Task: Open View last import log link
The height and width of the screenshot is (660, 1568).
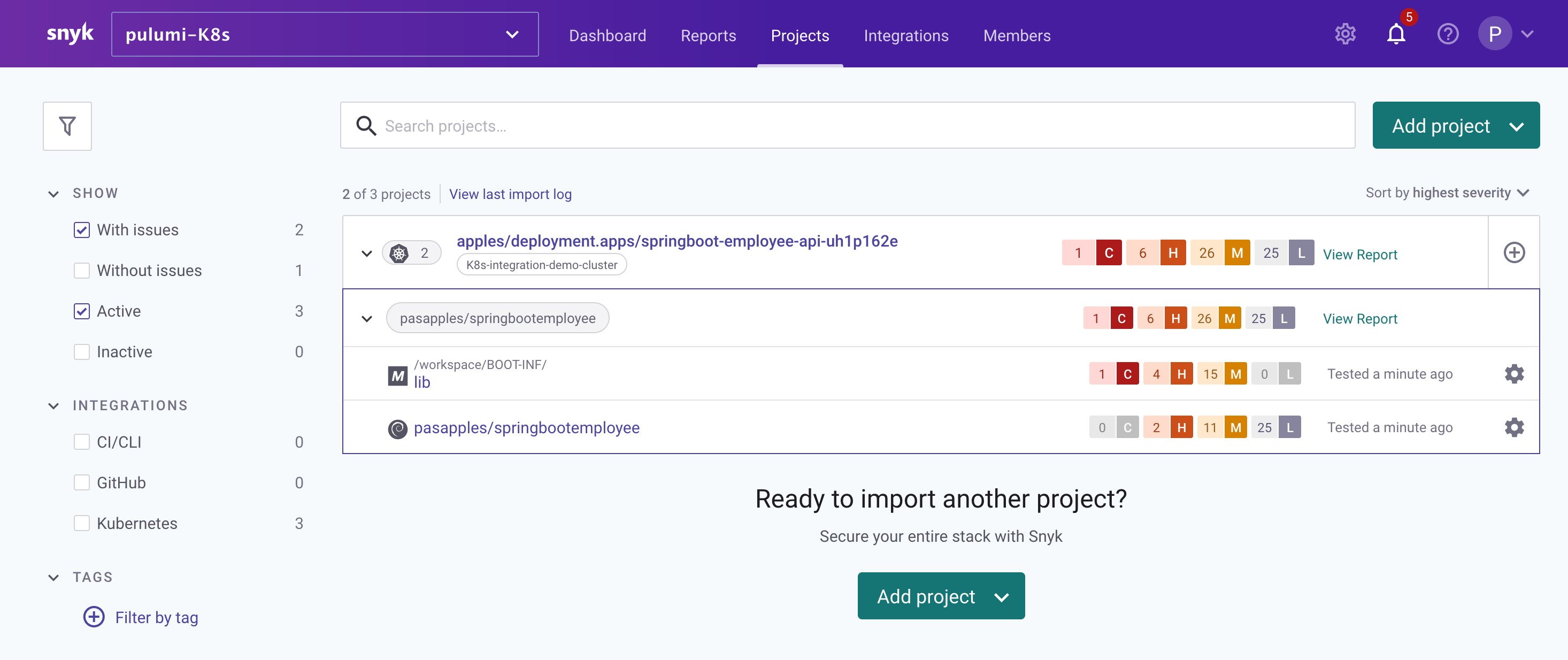Action: (510, 194)
